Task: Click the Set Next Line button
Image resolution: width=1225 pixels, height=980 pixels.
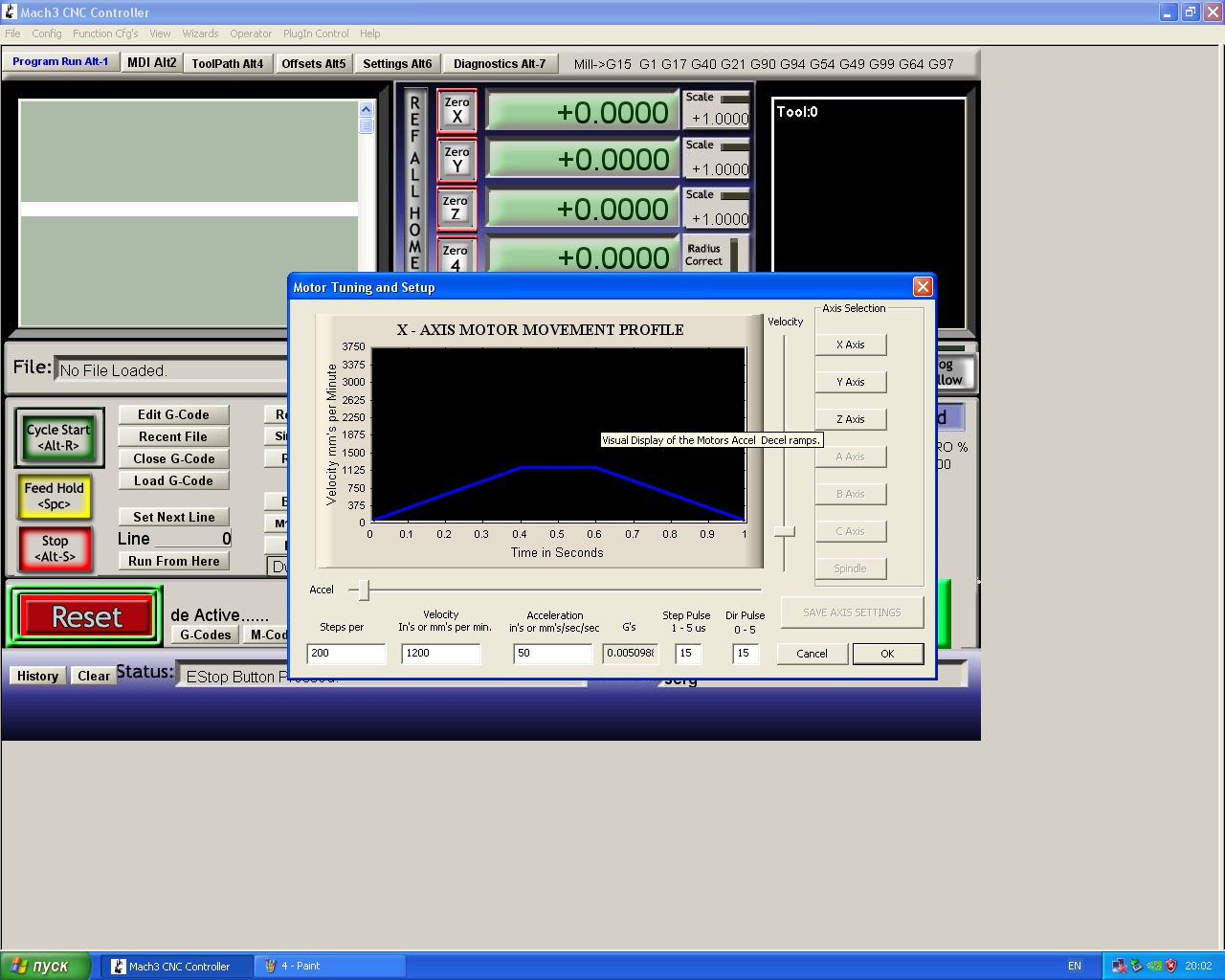Action: (x=173, y=517)
